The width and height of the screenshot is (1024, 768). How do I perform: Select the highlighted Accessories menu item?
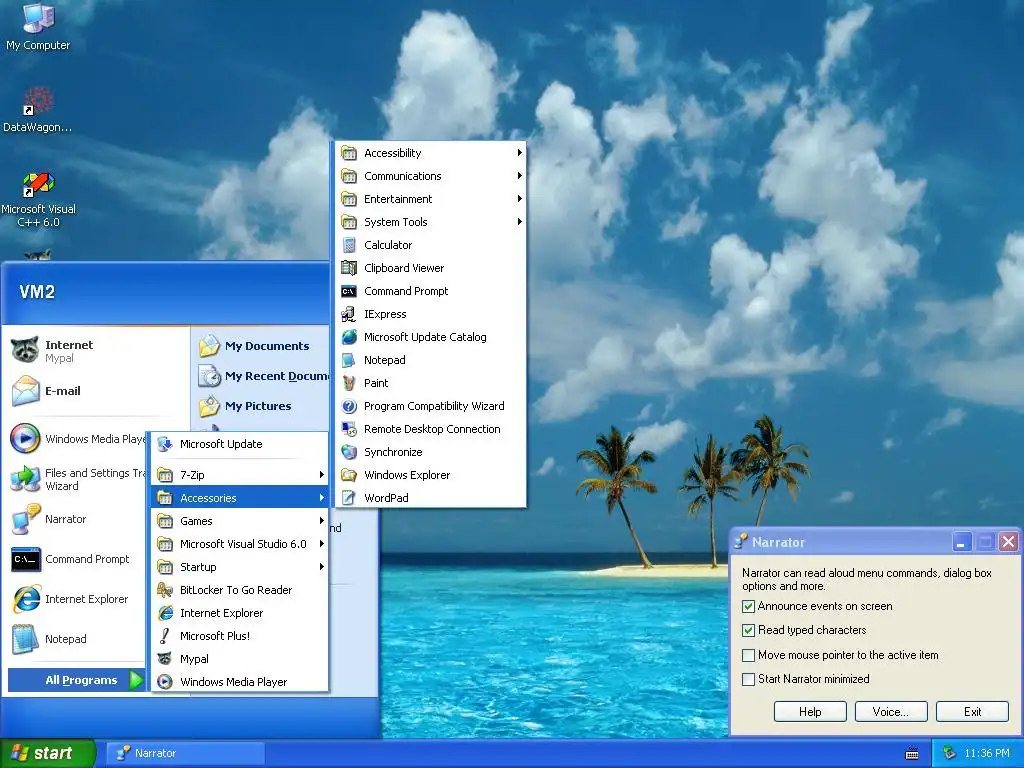pyautogui.click(x=240, y=498)
